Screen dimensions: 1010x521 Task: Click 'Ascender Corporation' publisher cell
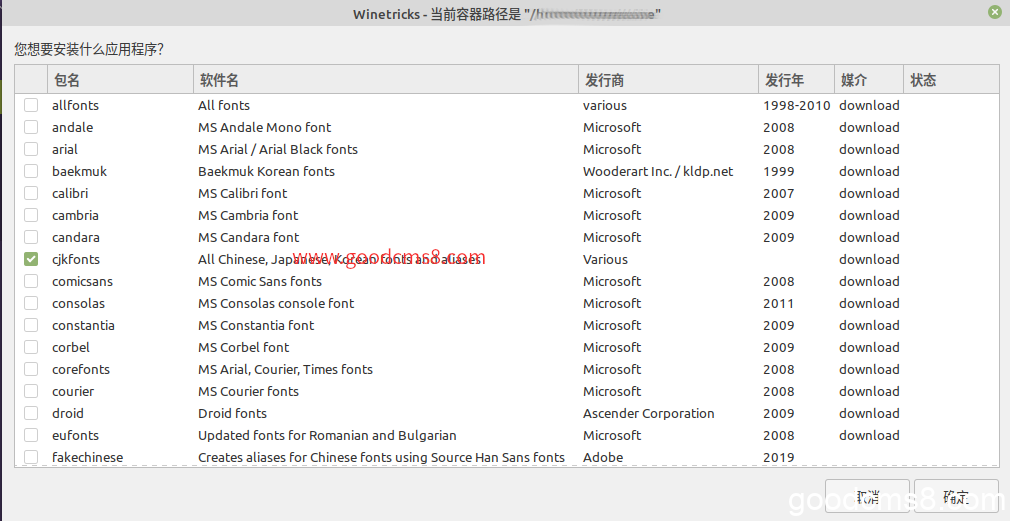[x=649, y=413]
